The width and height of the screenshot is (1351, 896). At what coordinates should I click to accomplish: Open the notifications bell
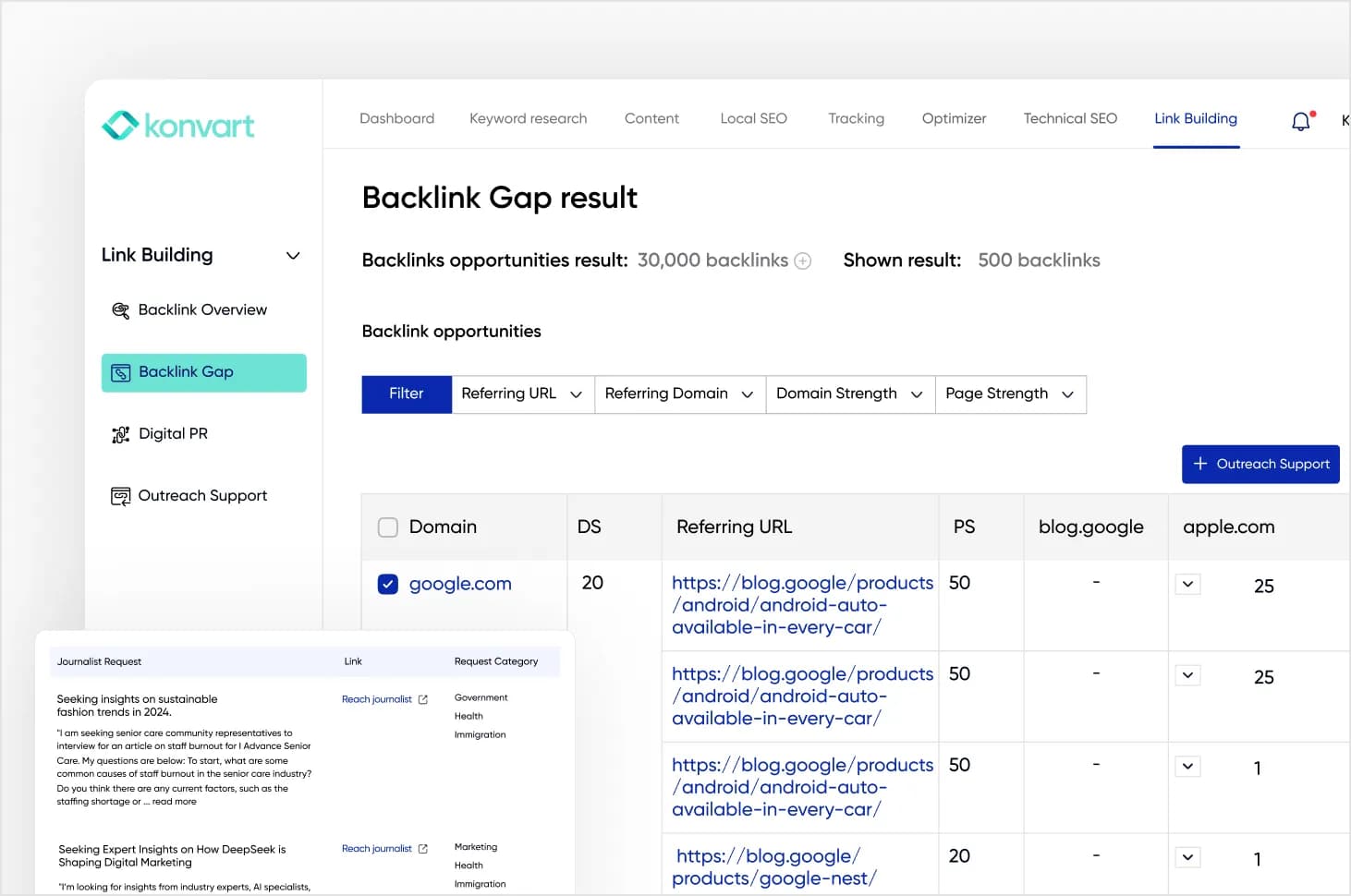1301,121
